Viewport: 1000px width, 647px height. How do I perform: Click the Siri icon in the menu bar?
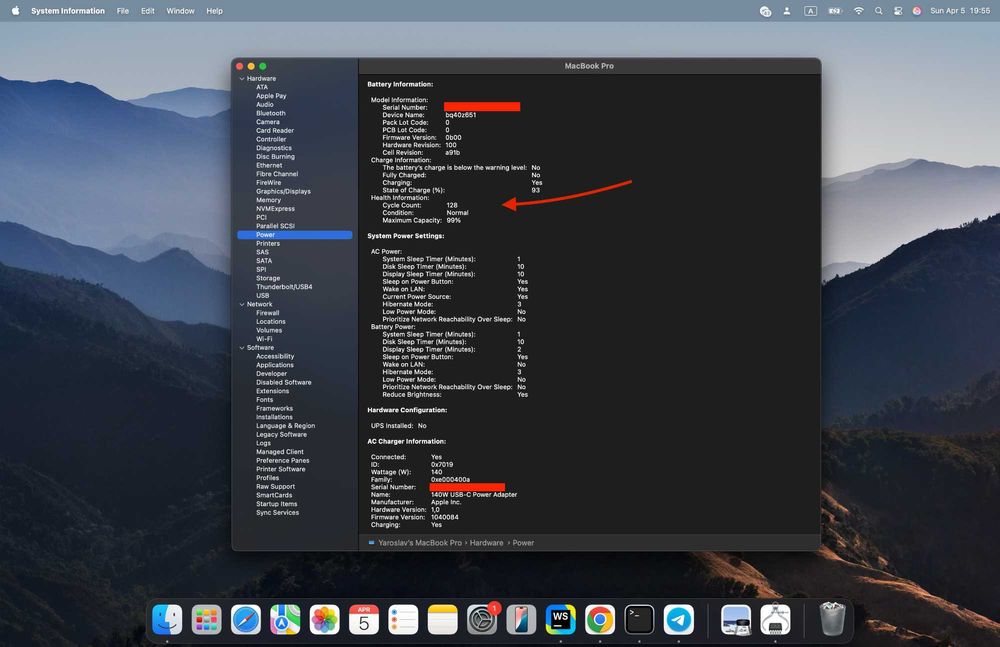(x=916, y=11)
